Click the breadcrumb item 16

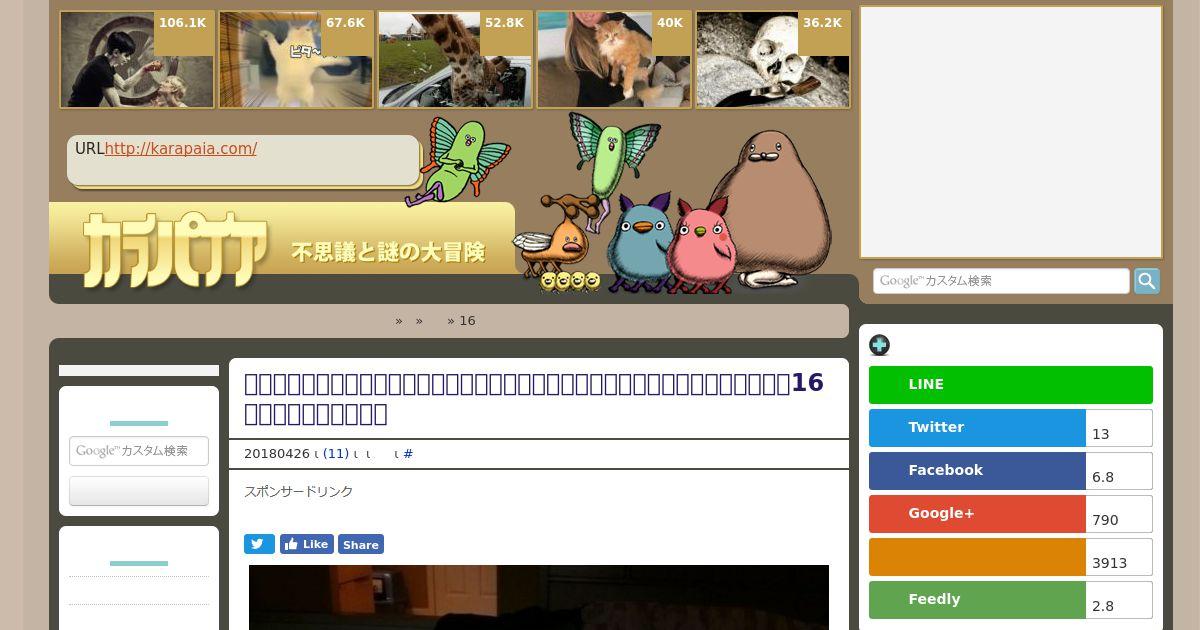467,321
